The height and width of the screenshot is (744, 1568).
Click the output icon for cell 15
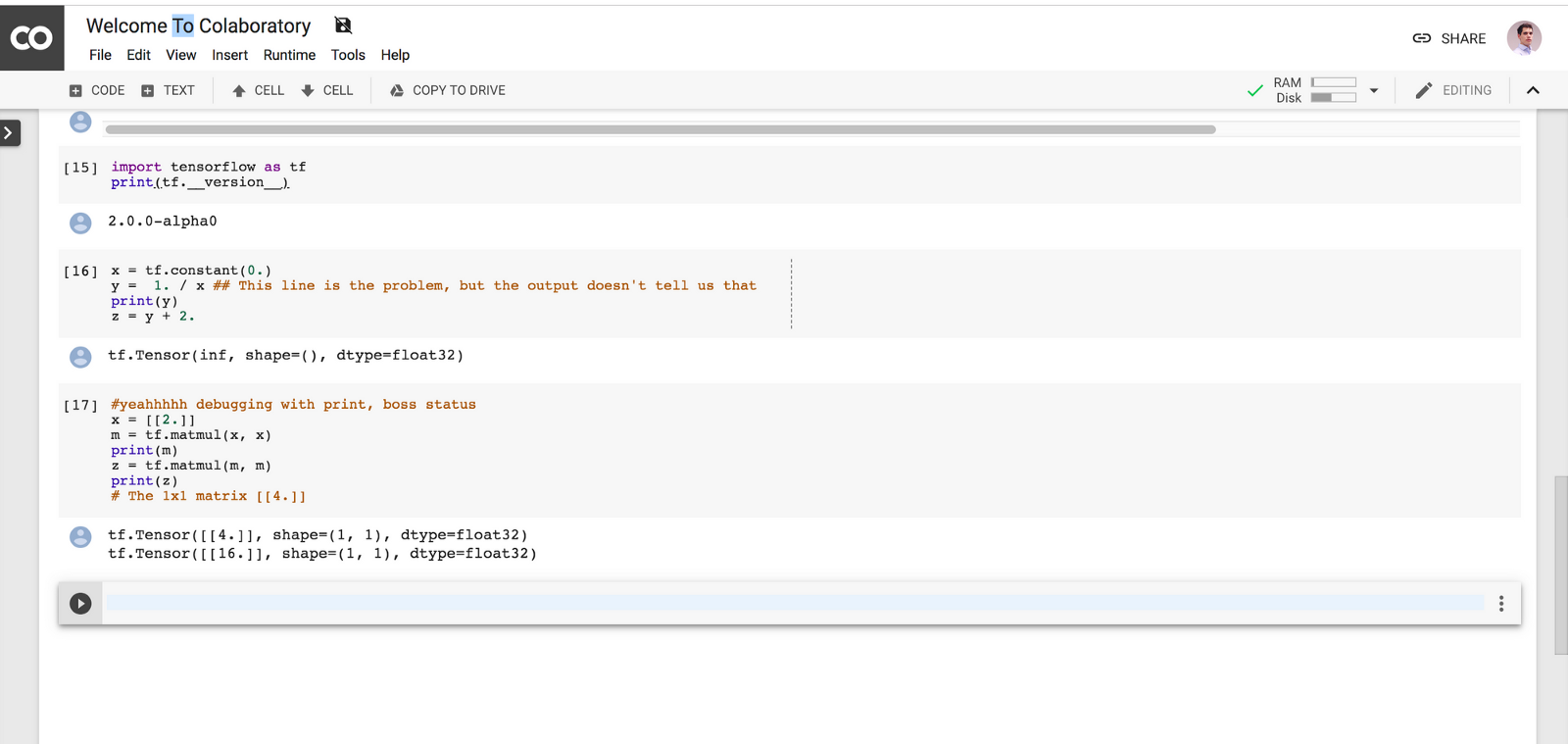(80, 223)
